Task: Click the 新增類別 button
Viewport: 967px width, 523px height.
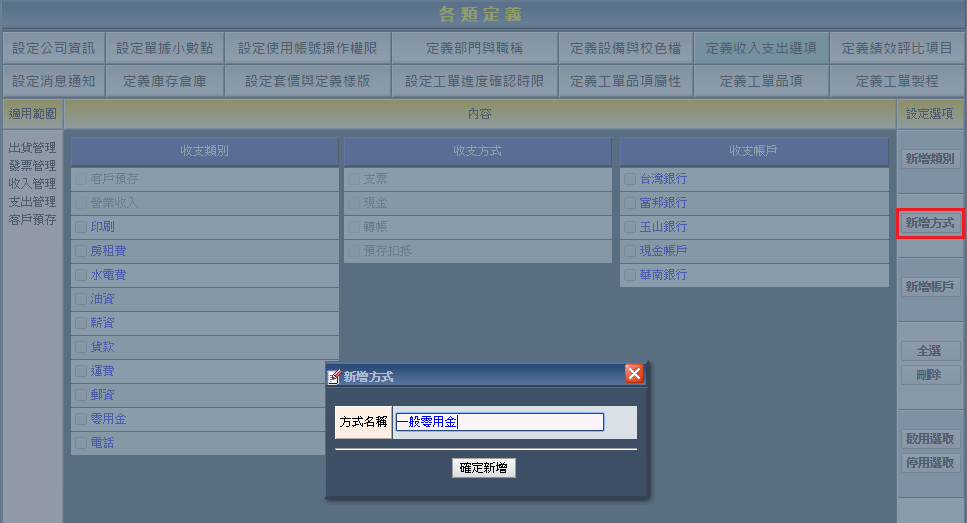Action: [x=930, y=158]
